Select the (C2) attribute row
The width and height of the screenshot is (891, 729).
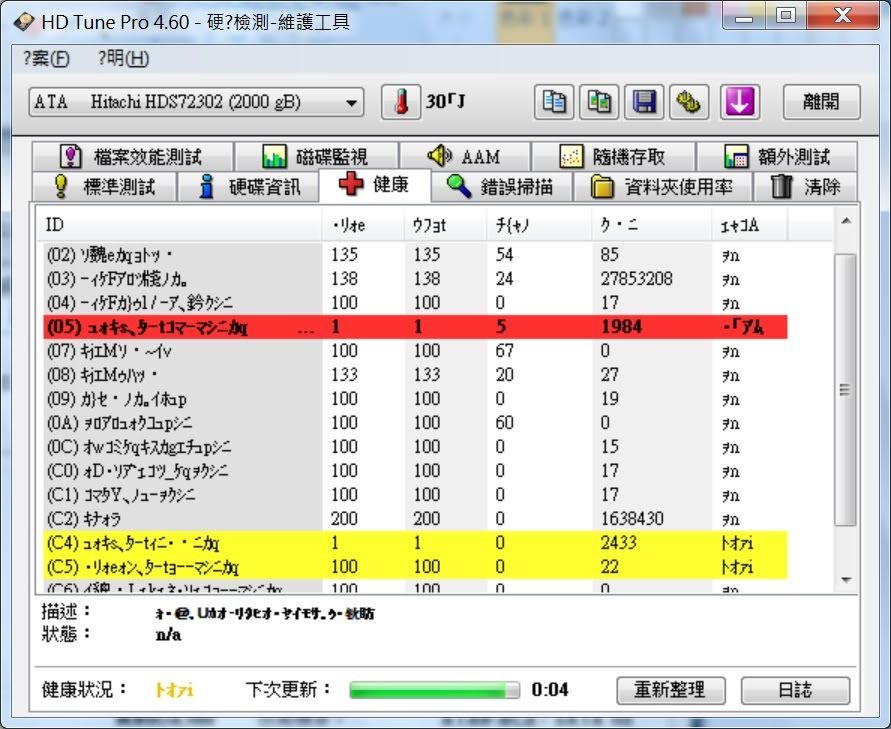[415, 519]
